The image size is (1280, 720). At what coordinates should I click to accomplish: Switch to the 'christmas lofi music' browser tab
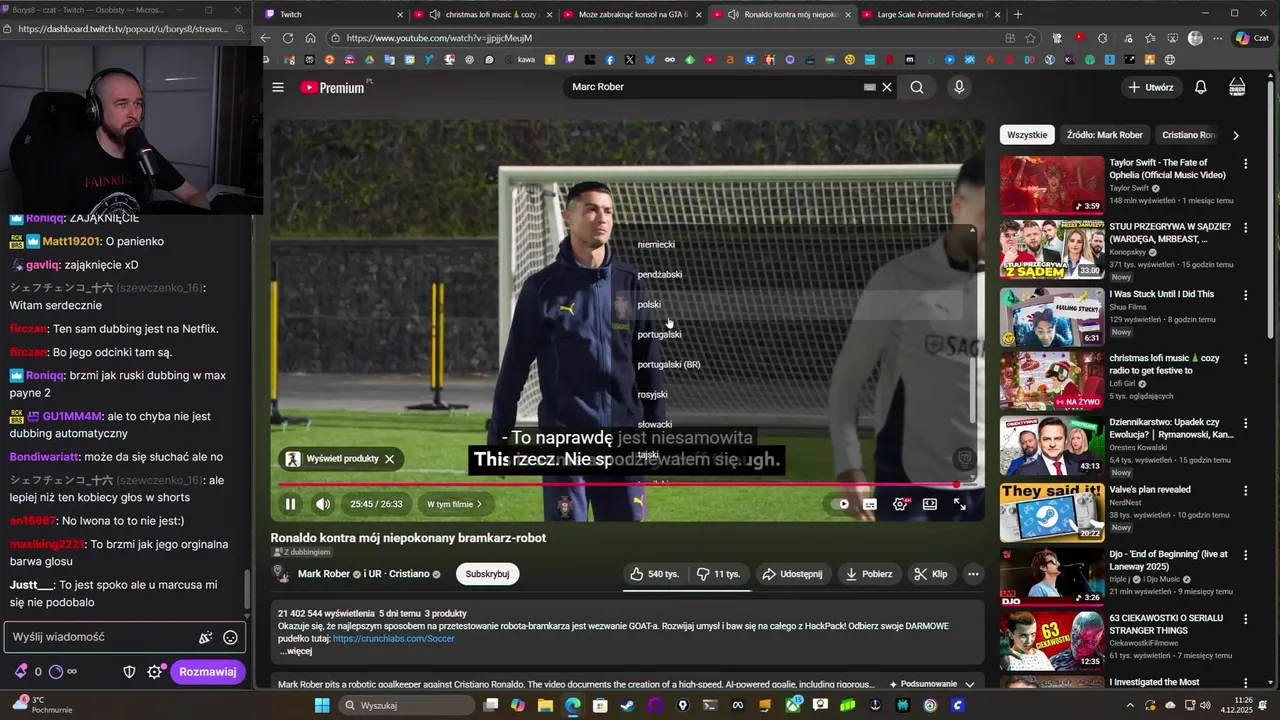pyautogui.click(x=483, y=14)
